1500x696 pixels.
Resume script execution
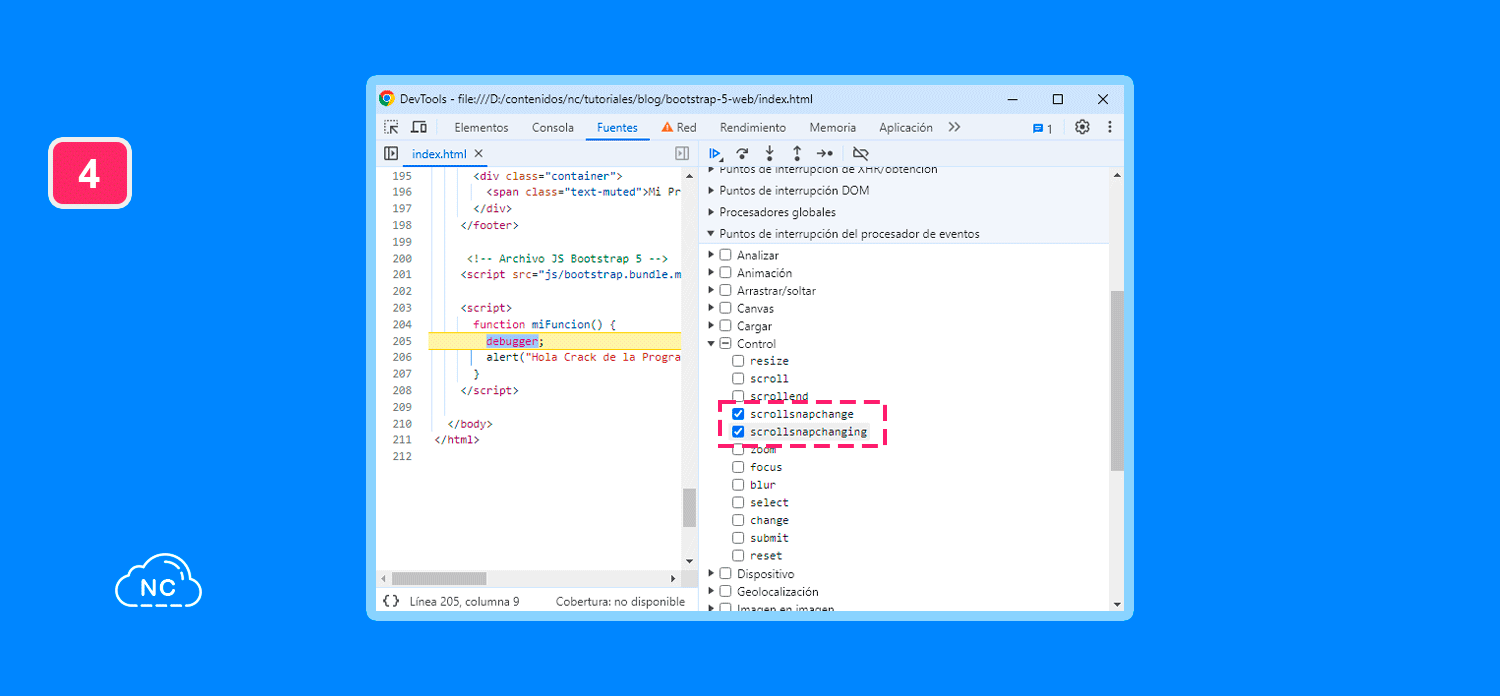click(x=715, y=153)
